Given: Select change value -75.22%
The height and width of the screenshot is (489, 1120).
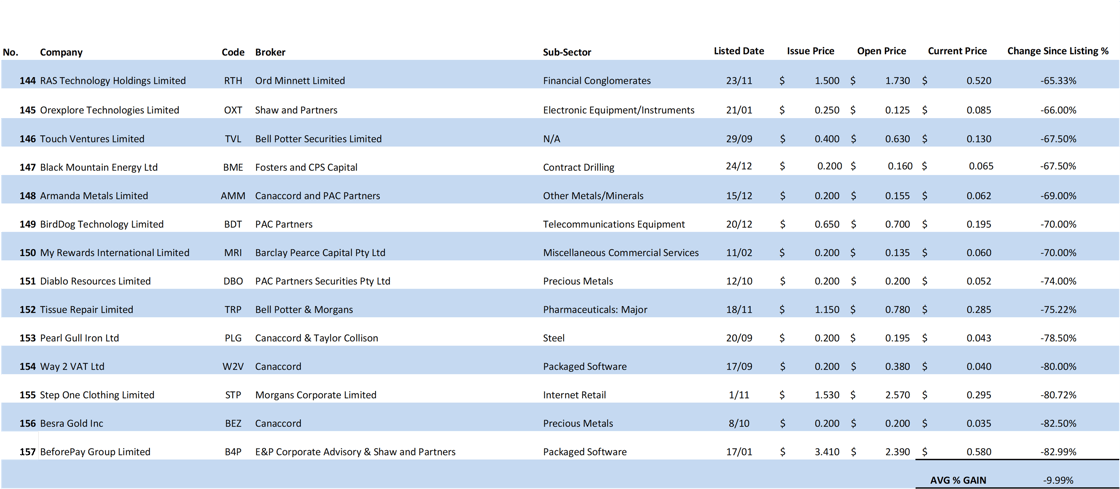Looking at the screenshot, I should pyautogui.click(x=1059, y=310).
